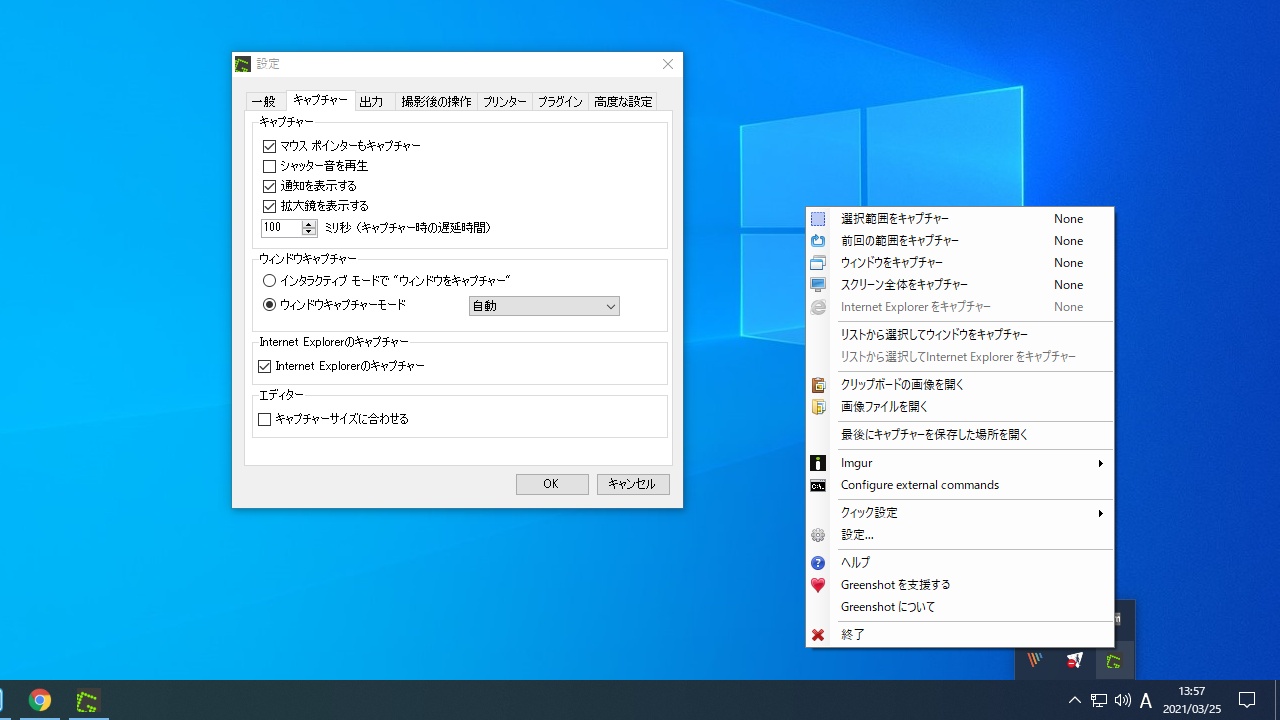Switch to the 一般 tab
The height and width of the screenshot is (720, 1280).
[264, 102]
